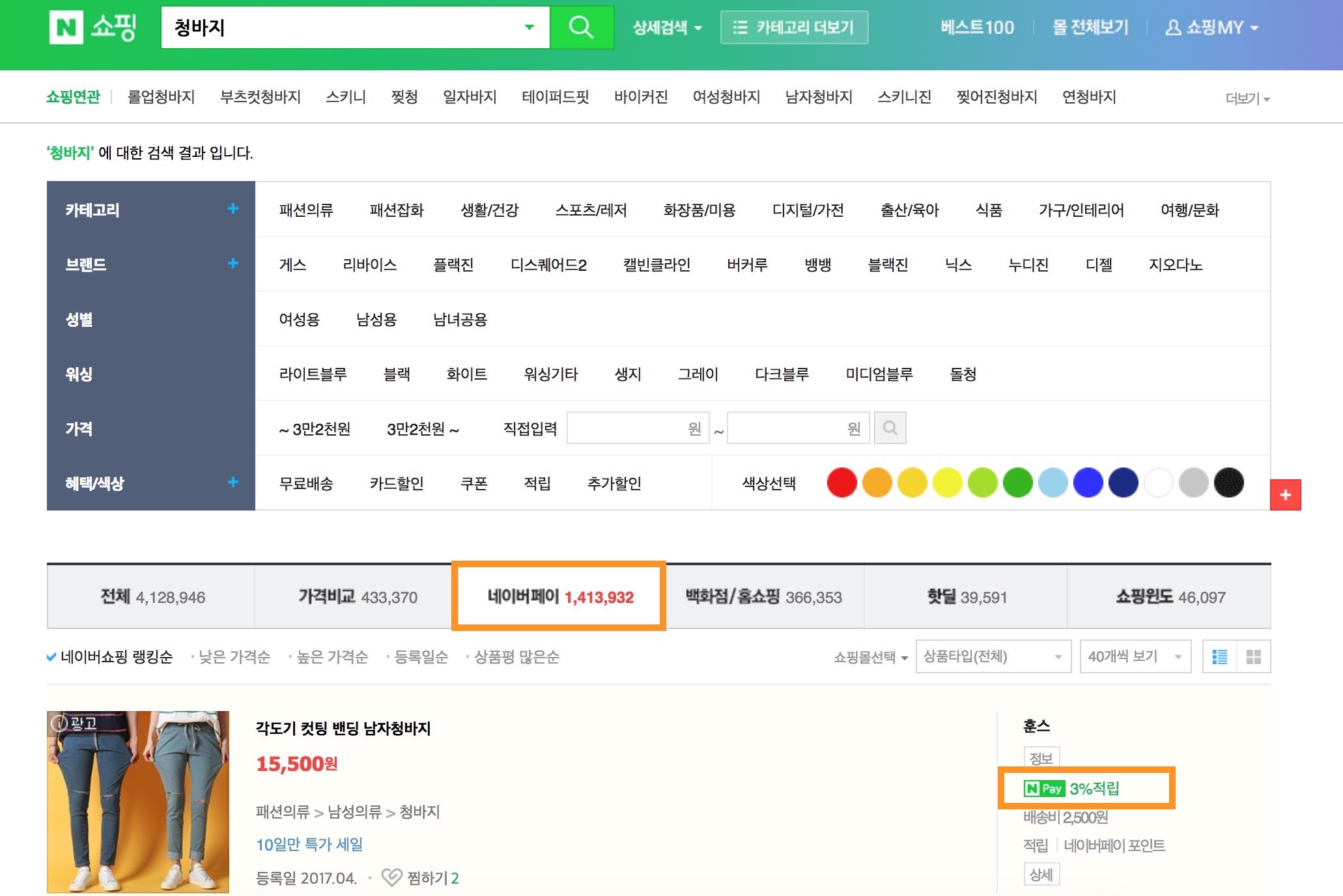
Task: Click the red plus button beside color filters
Action: pyautogui.click(x=1286, y=495)
